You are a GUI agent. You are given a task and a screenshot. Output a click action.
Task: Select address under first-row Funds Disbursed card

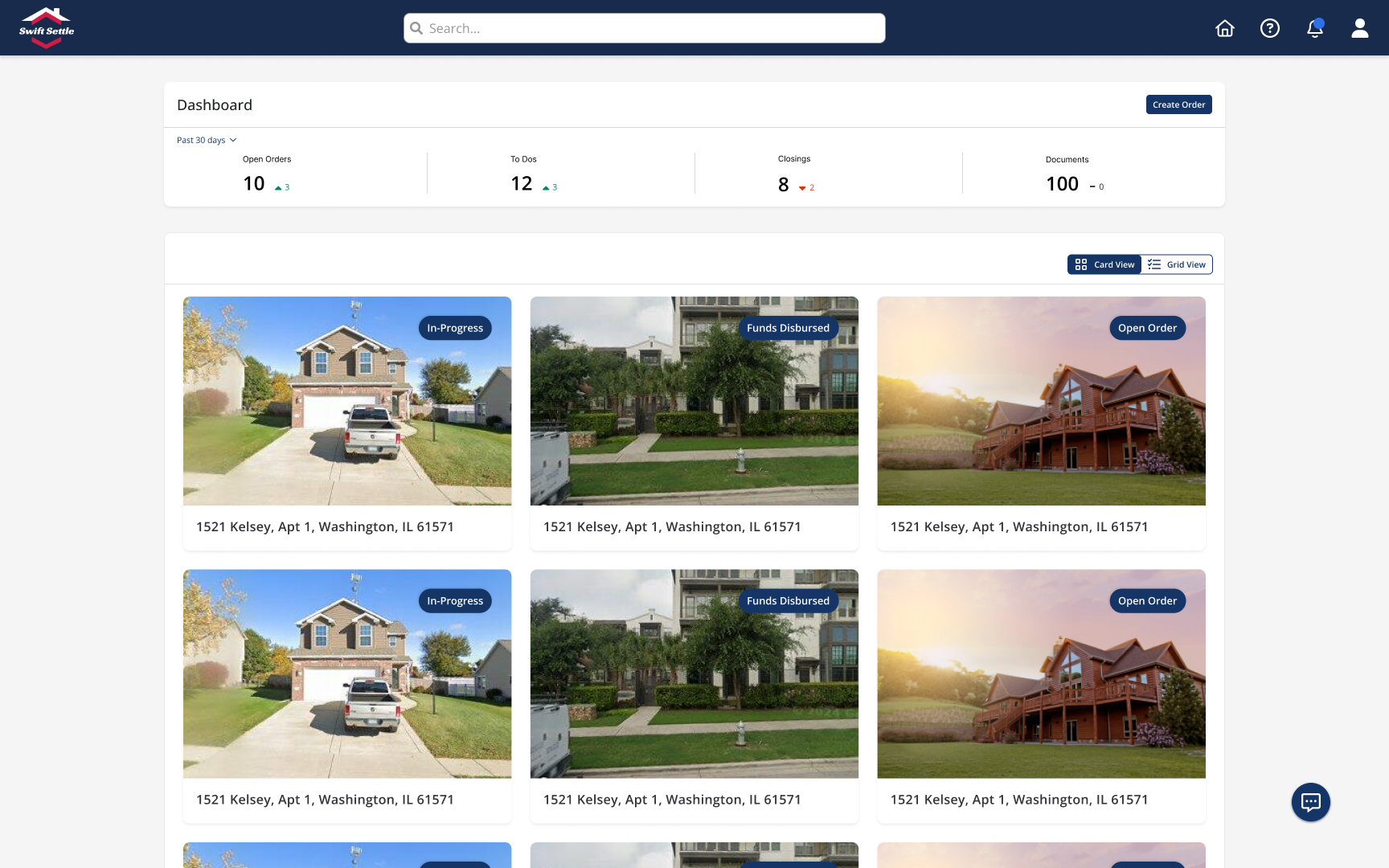672,527
